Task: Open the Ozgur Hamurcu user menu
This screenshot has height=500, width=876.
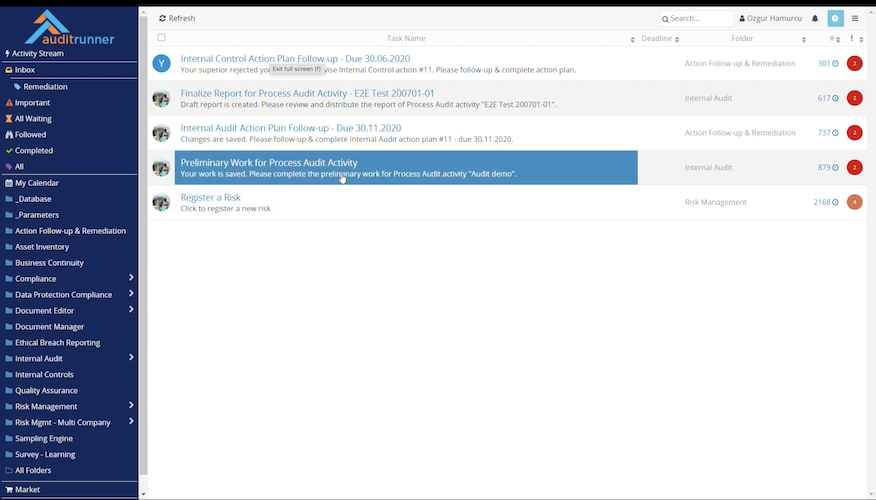Action: tap(770, 18)
